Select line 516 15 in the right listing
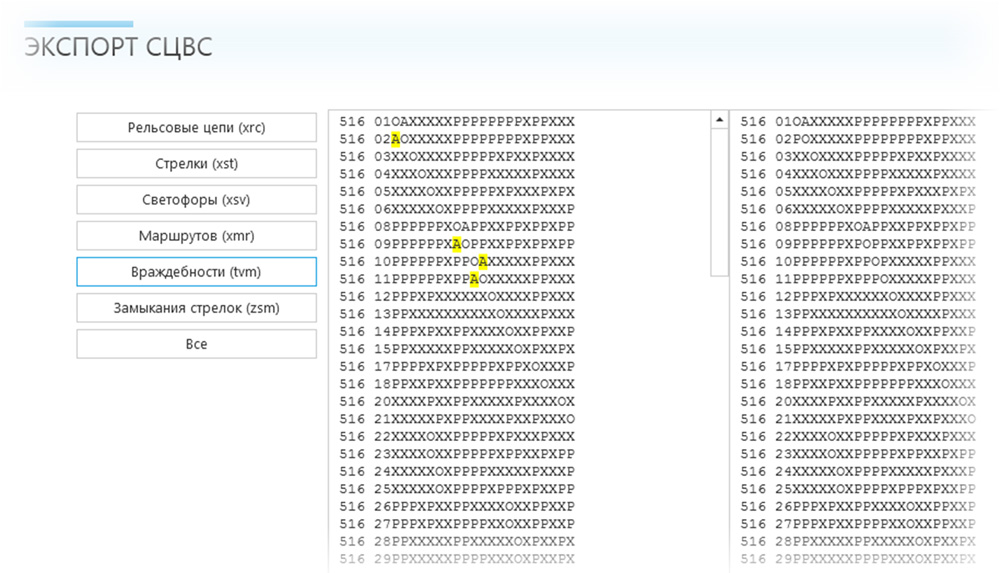Image resolution: width=1000 pixels, height=573 pixels. click(x=858, y=349)
